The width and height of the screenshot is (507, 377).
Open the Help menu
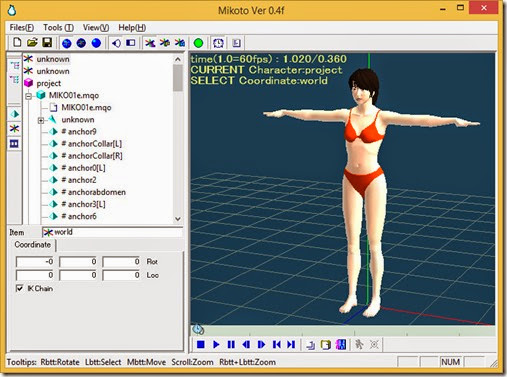(132, 28)
